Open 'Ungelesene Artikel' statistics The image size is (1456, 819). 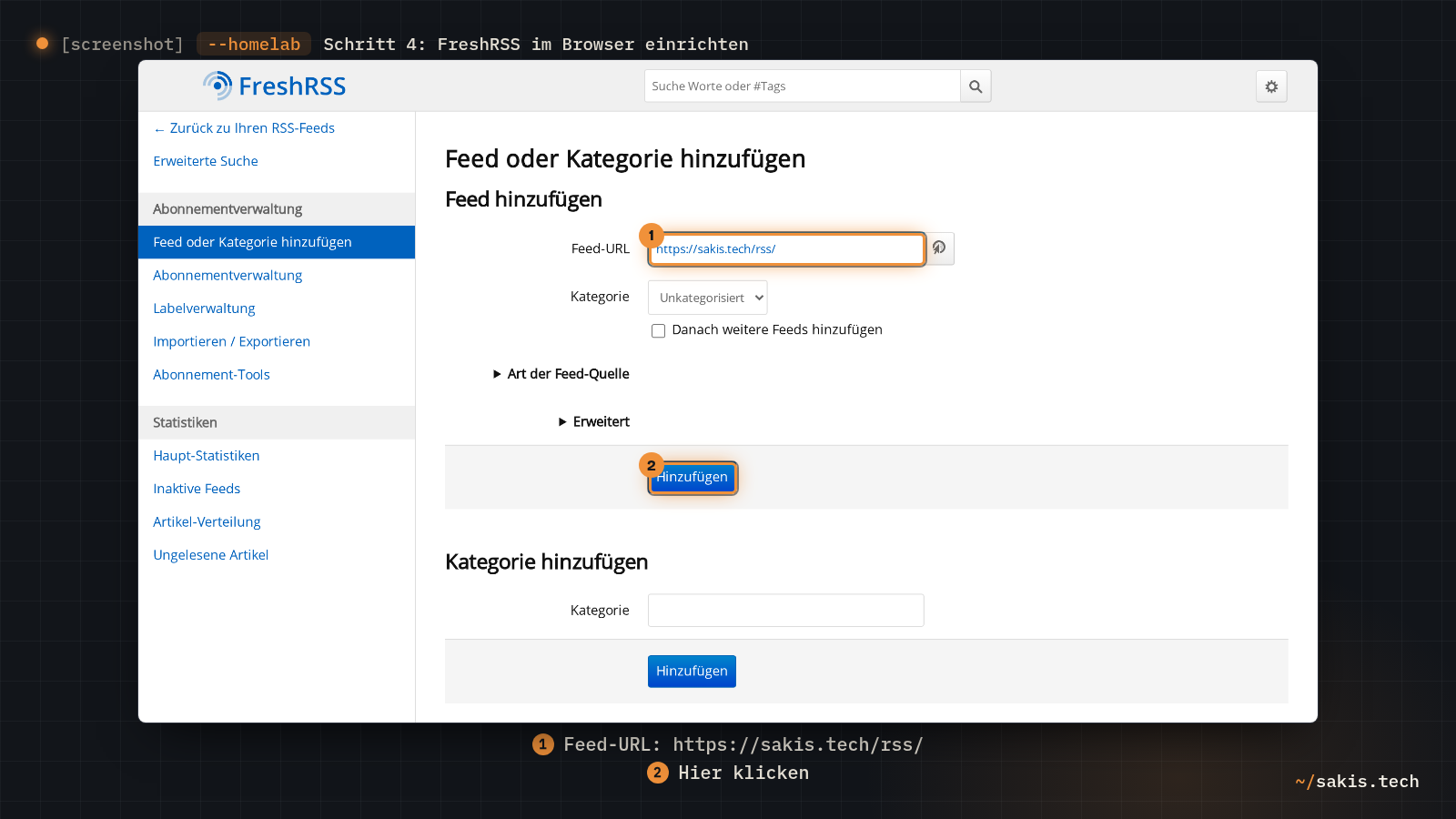coord(210,555)
